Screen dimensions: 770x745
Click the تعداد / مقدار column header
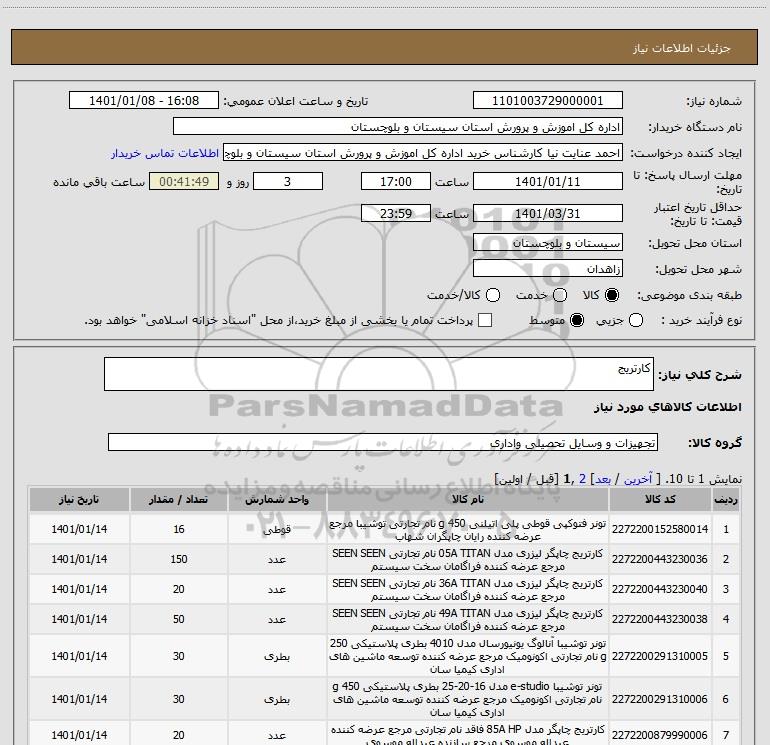click(x=179, y=499)
